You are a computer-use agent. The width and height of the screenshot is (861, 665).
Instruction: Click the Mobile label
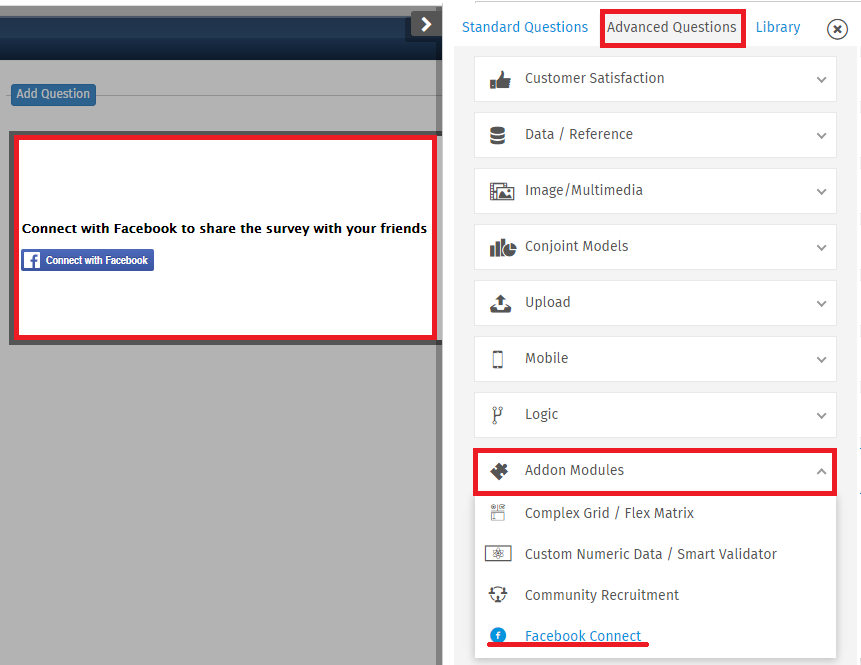(x=546, y=358)
